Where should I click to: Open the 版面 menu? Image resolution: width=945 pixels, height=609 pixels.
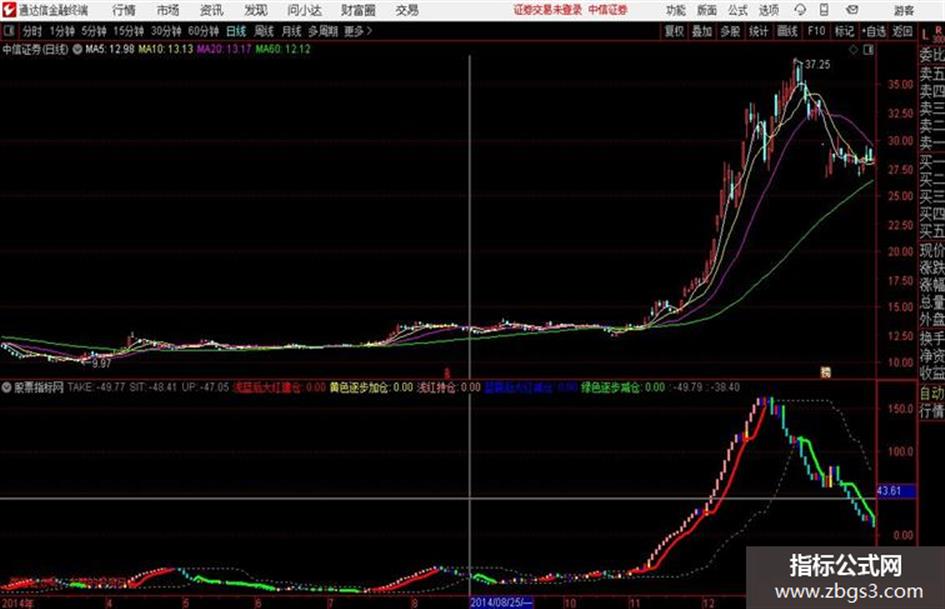click(707, 10)
